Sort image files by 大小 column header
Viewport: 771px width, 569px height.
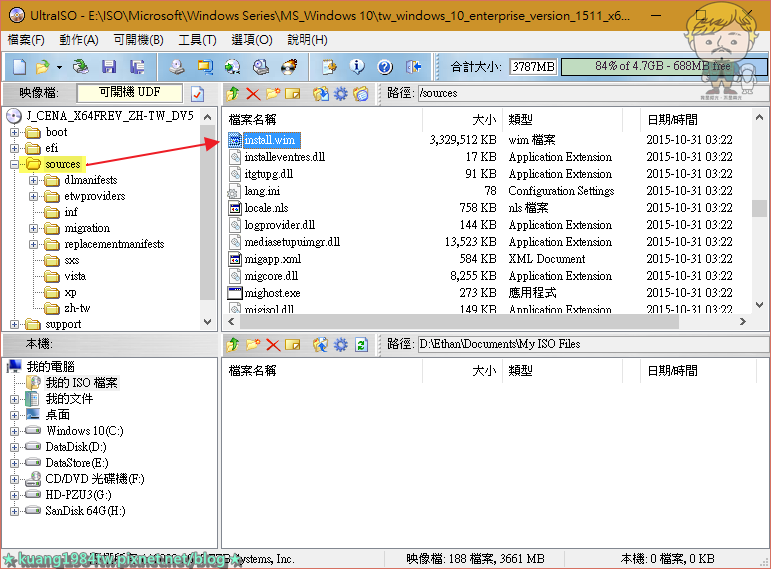(462, 120)
